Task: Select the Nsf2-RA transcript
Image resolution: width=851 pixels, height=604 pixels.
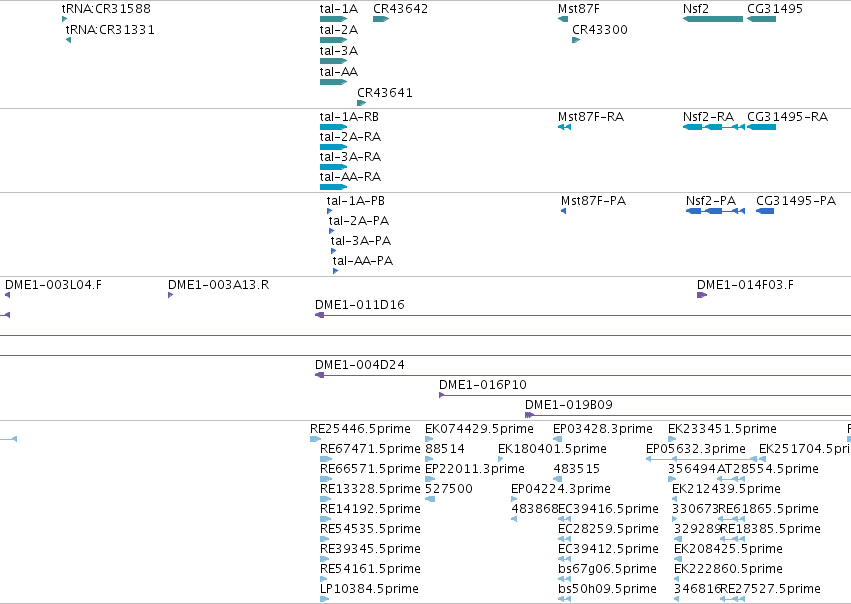Action: [714, 127]
